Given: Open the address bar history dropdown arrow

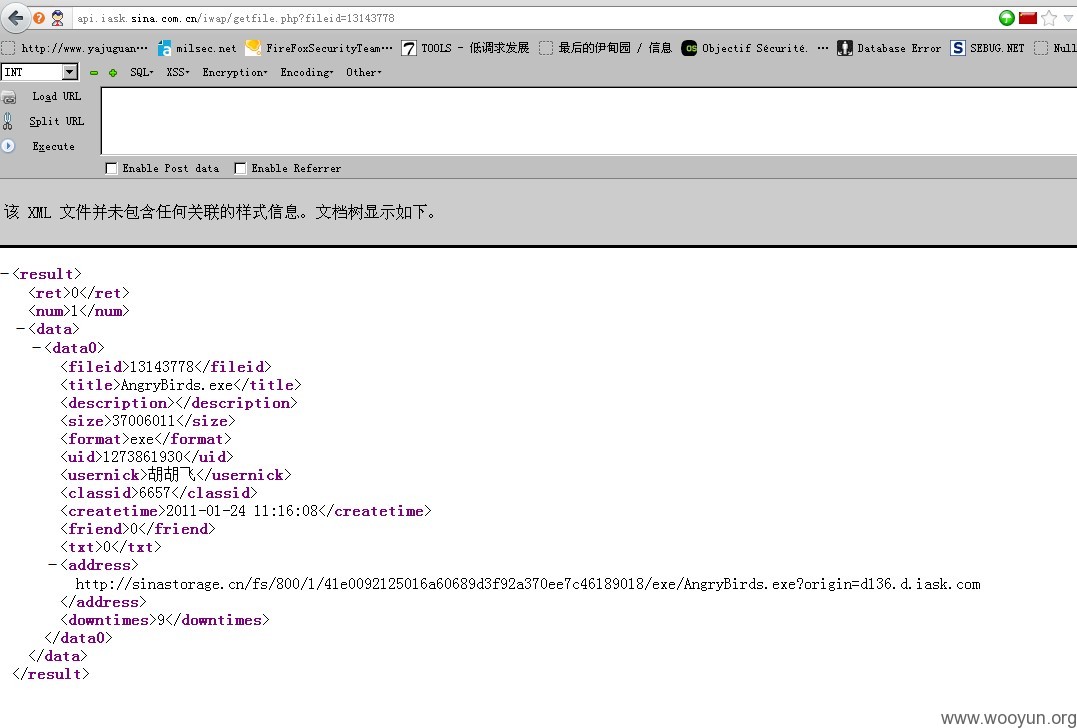Looking at the screenshot, I should coord(1068,19).
